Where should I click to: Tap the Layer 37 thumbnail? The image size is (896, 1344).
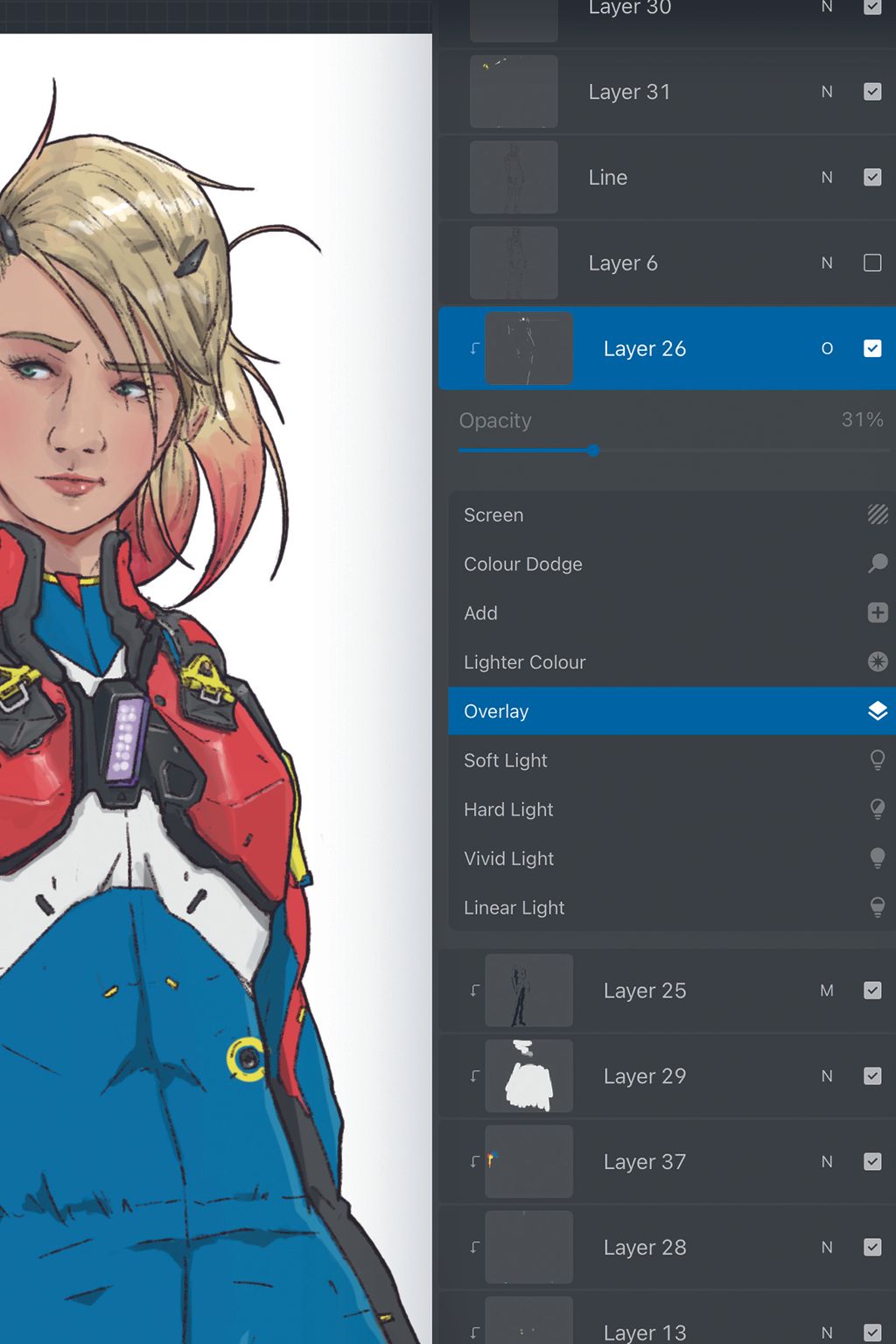pyautogui.click(x=528, y=1161)
